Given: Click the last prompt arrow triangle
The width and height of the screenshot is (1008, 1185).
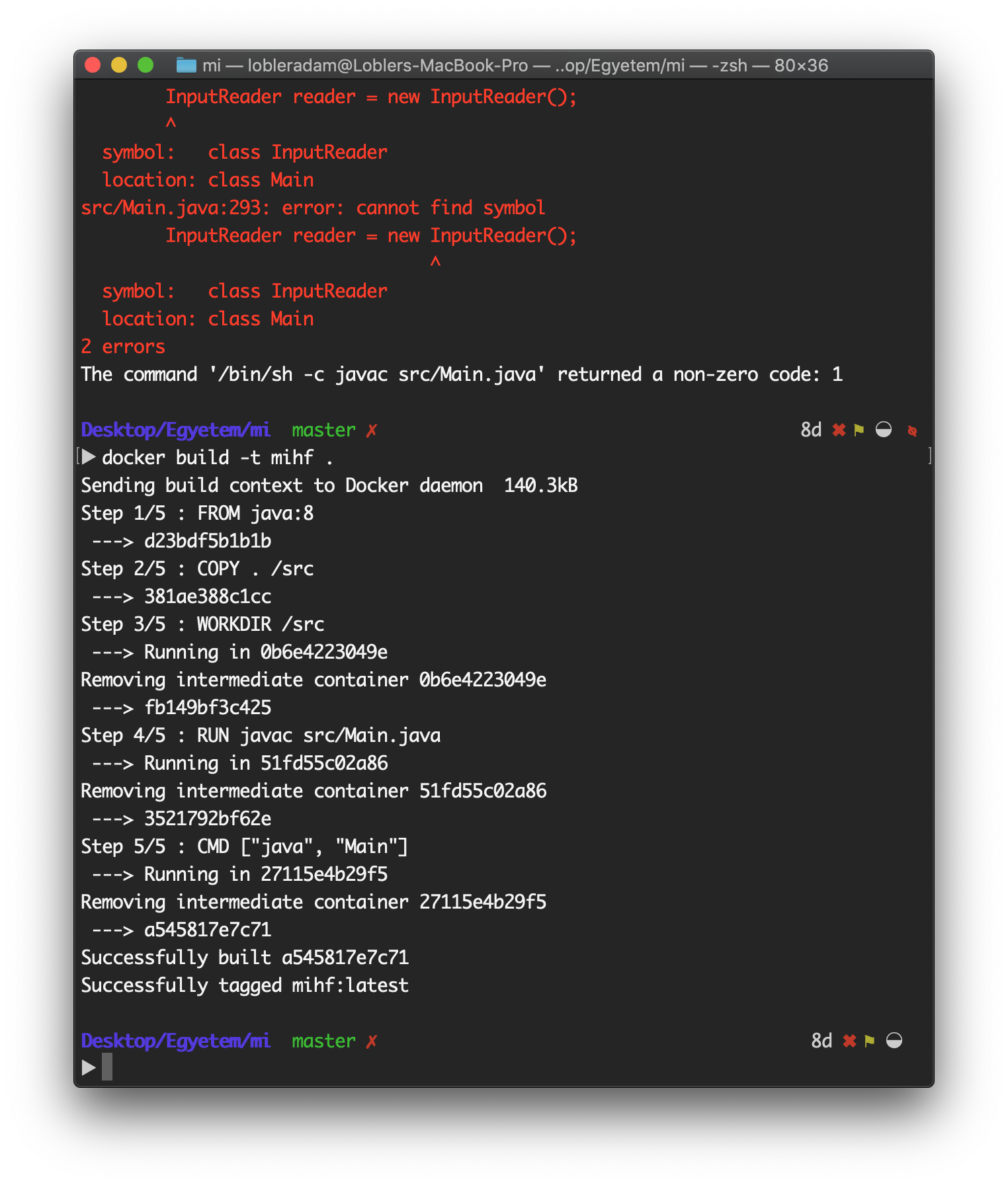Looking at the screenshot, I should (89, 1067).
